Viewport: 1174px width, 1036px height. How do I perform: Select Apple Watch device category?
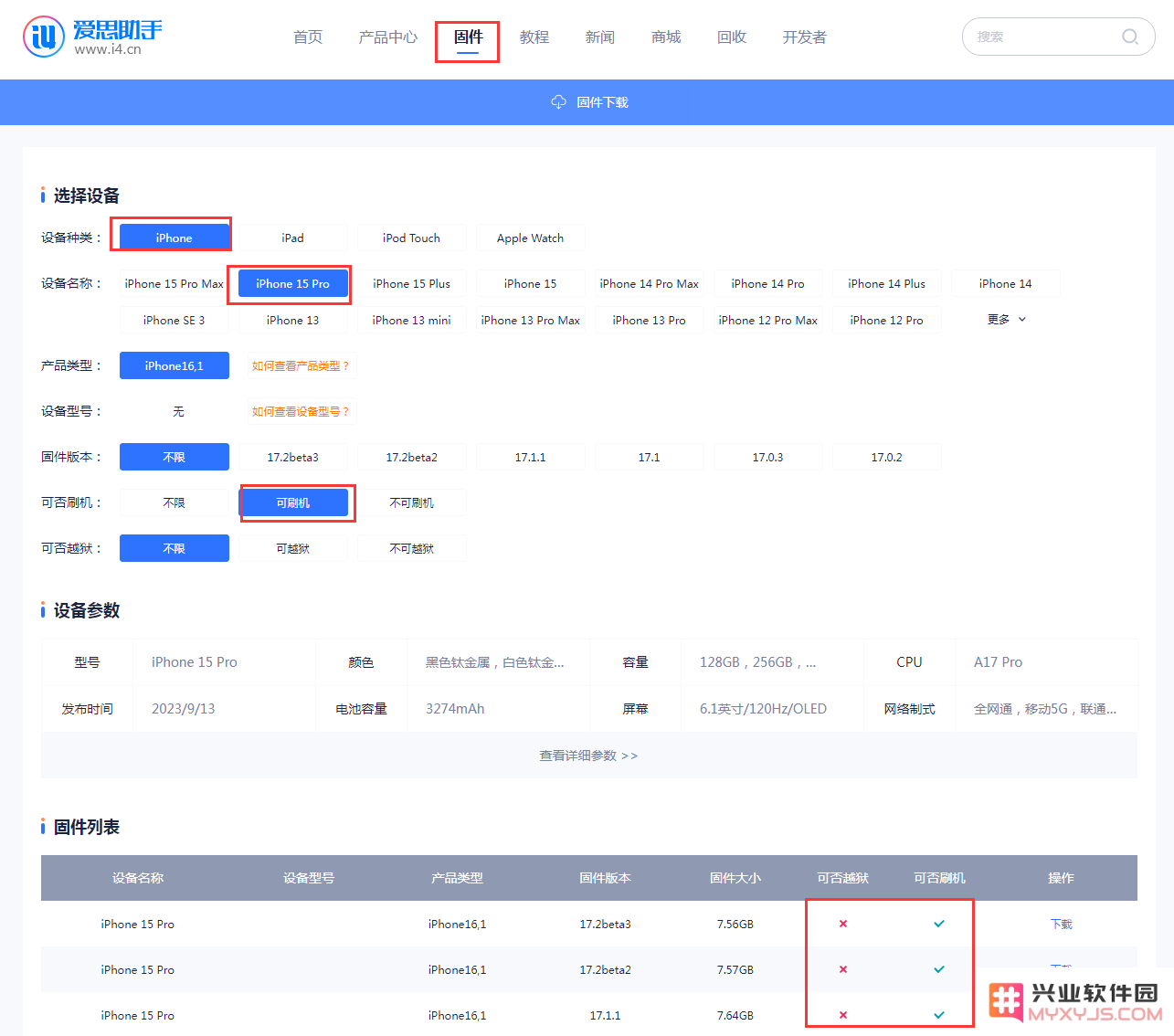(x=531, y=238)
